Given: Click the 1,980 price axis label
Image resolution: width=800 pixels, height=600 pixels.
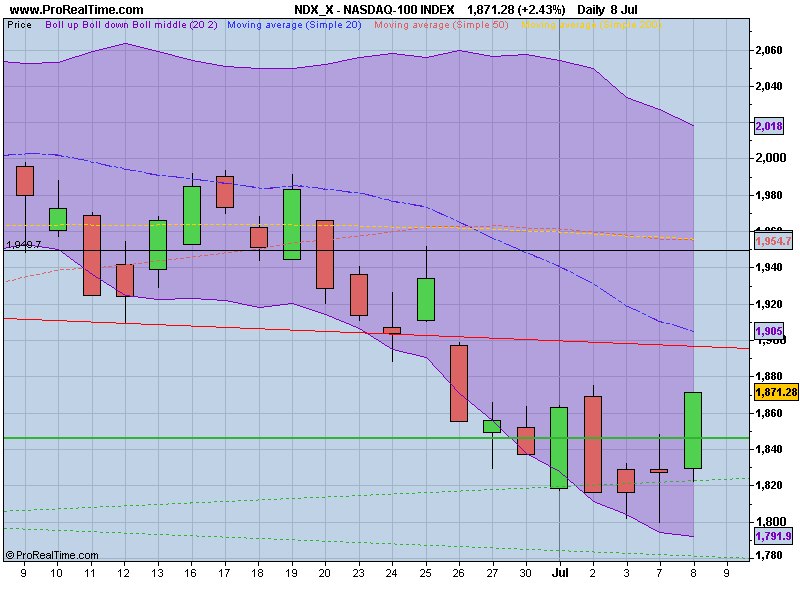Looking at the screenshot, I should pos(769,195).
